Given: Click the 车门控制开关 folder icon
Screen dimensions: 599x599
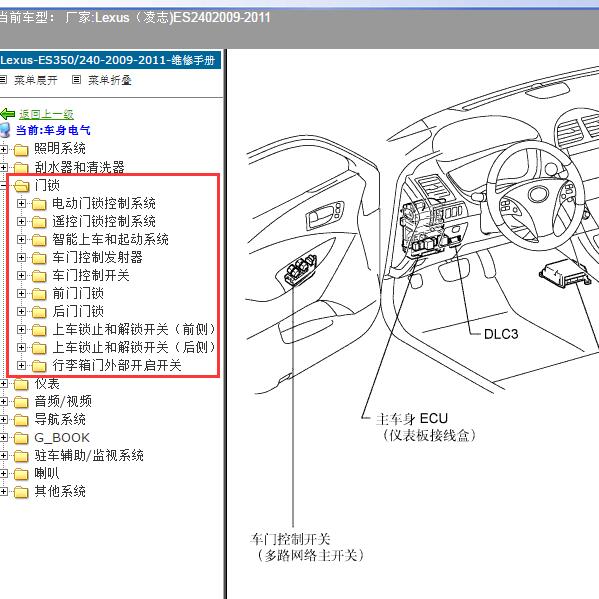Looking at the screenshot, I should click(39, 275).
